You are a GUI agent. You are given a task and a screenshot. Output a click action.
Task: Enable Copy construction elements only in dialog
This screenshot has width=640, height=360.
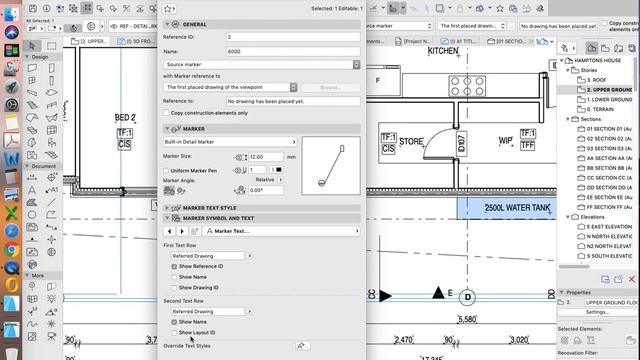(x=166, y=113)
